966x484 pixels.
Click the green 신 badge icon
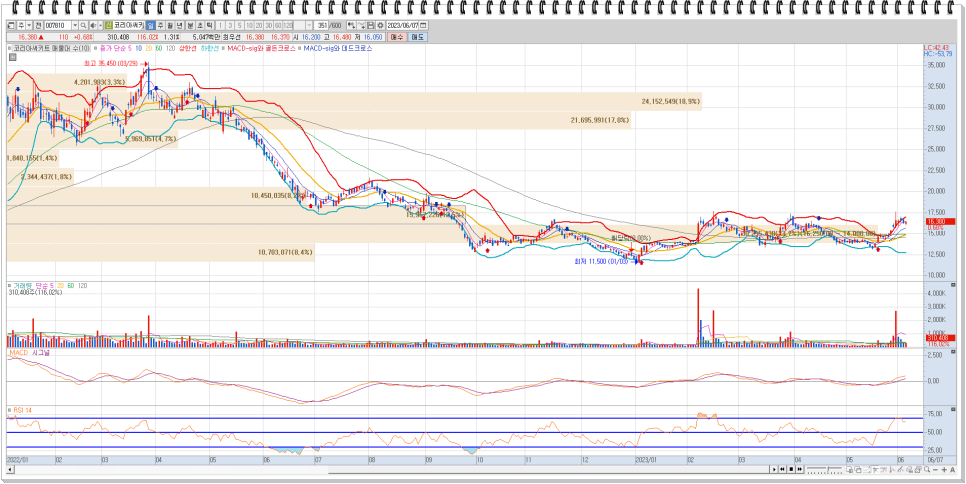pyautogui.click(x=108, y=25)
